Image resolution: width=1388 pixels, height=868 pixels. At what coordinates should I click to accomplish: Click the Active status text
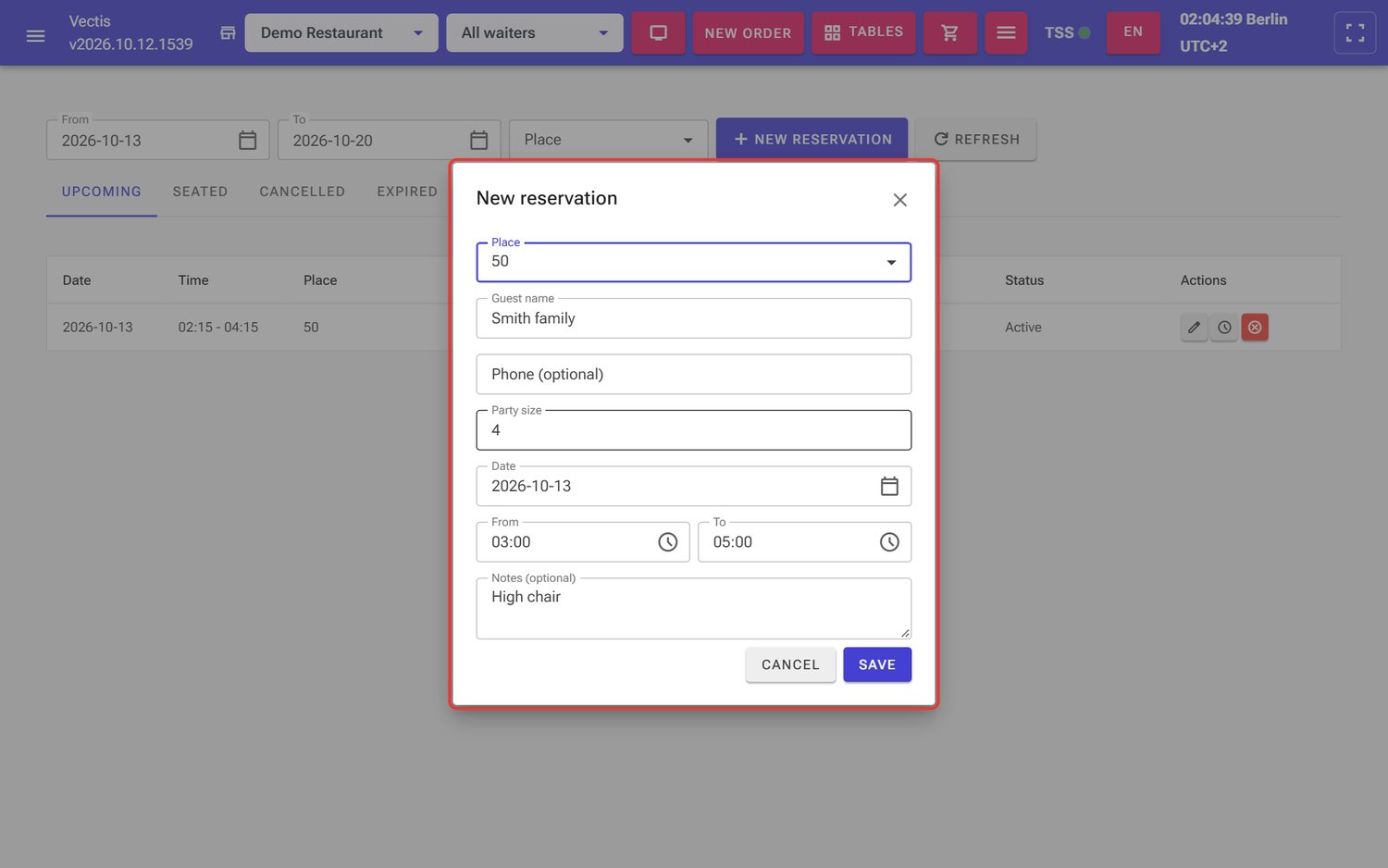[1023, 328]
